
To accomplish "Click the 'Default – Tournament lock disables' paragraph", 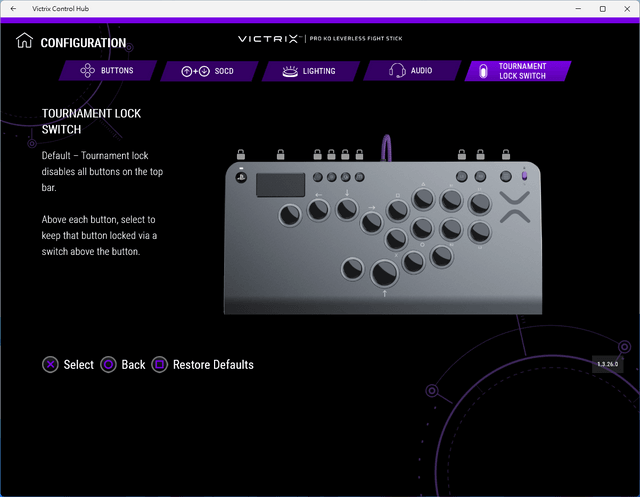I will [102, 171].
